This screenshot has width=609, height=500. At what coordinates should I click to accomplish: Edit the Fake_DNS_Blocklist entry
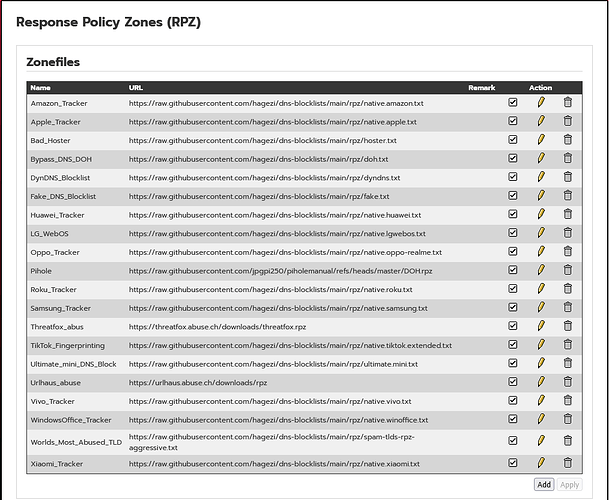pos(541,196)
